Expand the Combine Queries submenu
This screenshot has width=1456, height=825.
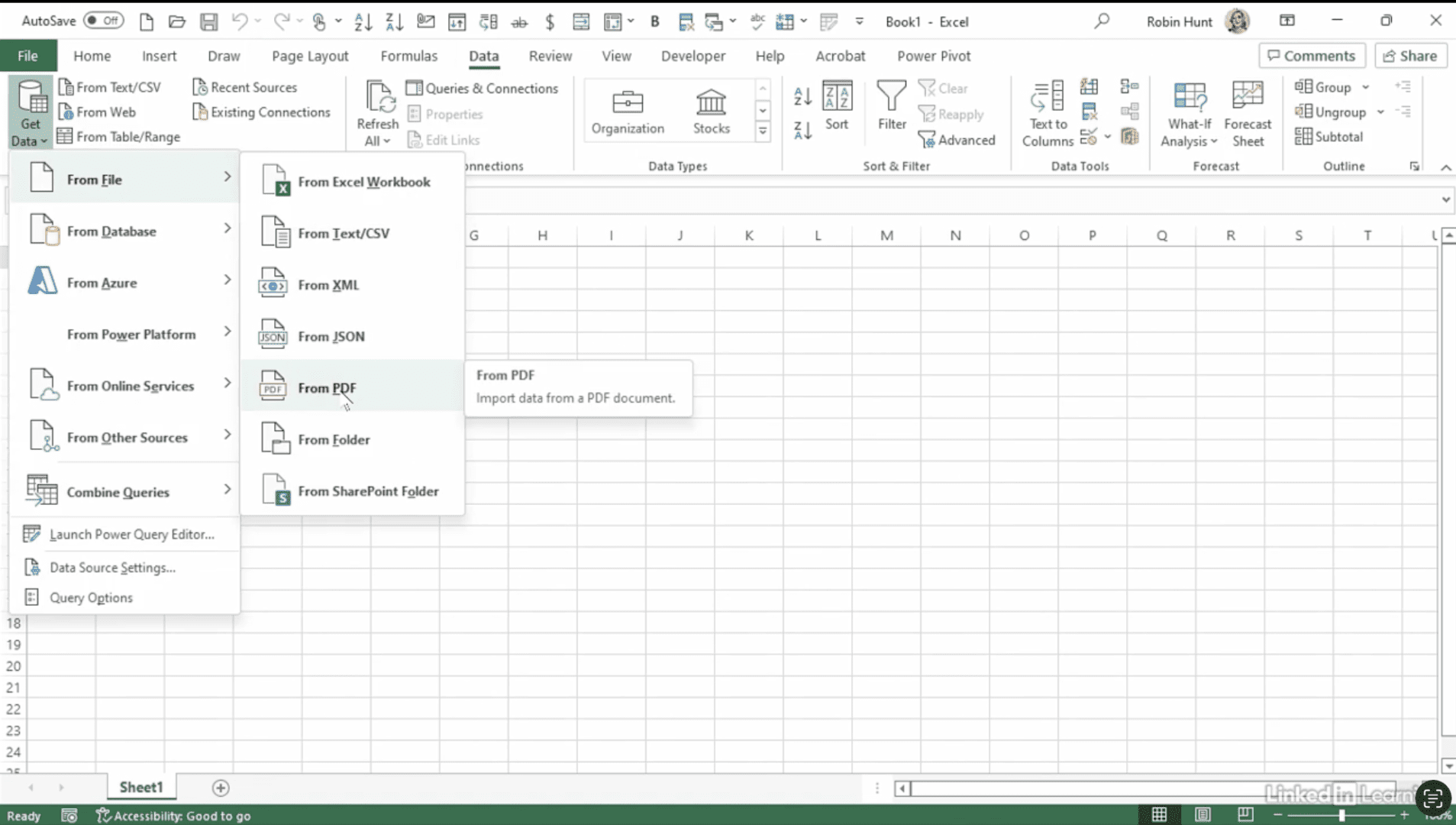[124, 491]
